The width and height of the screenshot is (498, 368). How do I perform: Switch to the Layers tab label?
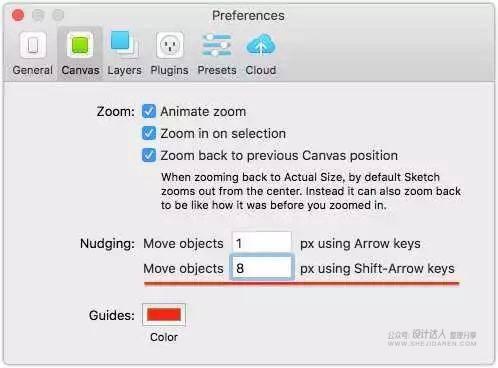tap(124, 70)
